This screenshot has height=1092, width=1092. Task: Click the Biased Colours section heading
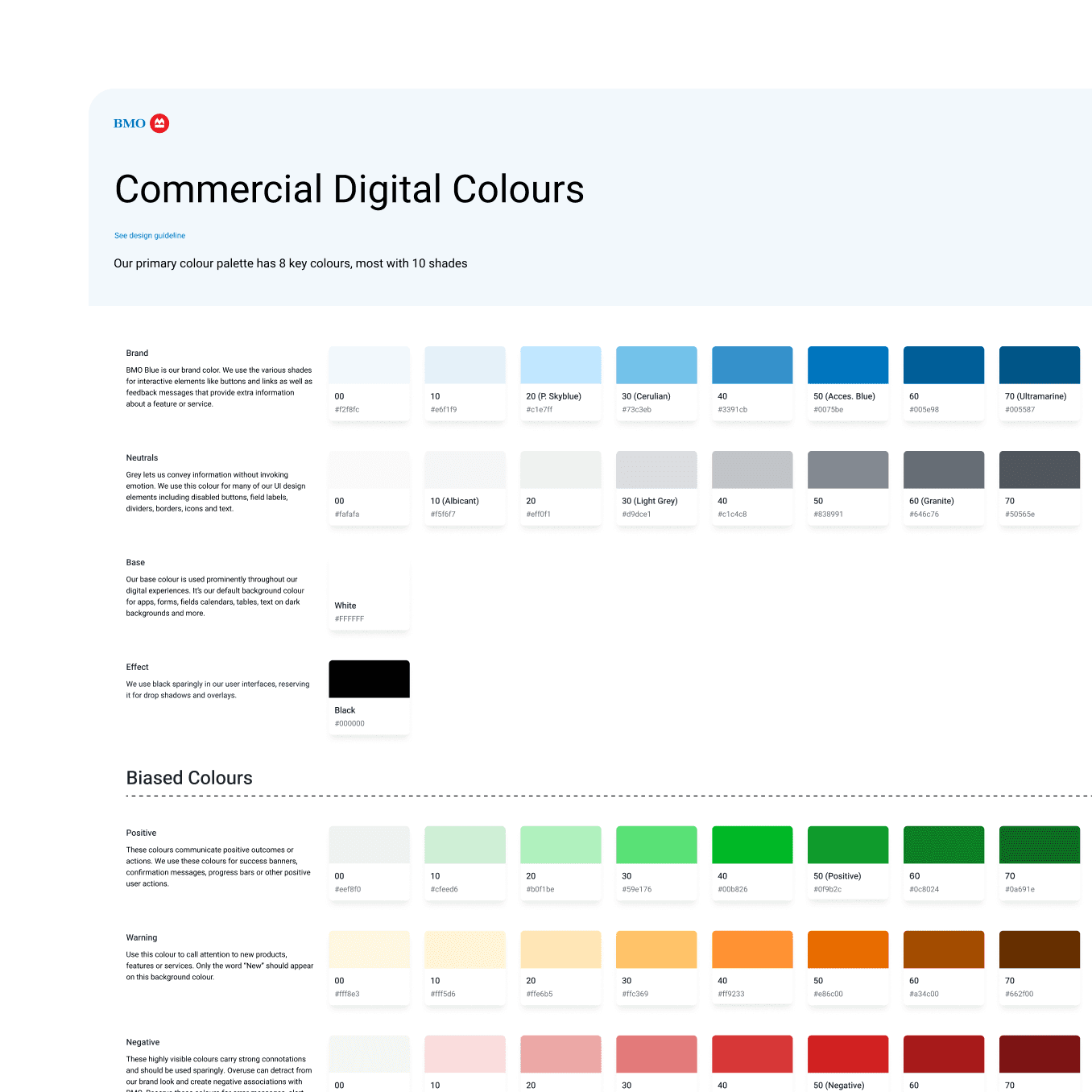188,778
